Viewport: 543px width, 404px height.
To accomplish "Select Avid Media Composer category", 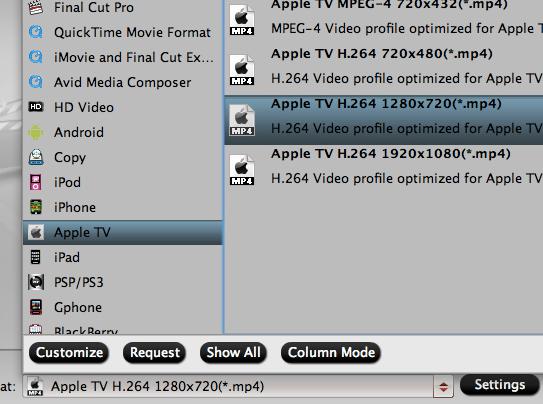I will [x=122, y=82].
